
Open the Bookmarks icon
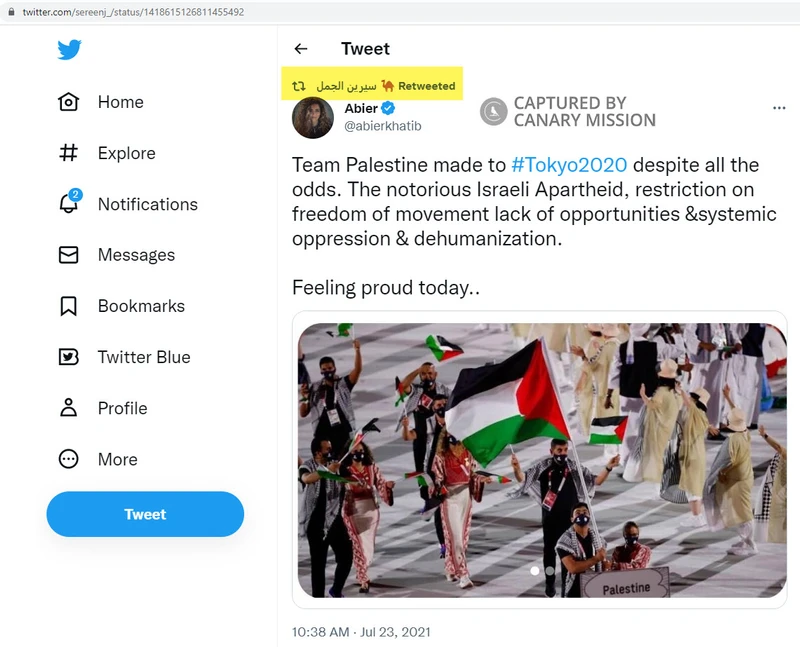coord(68,306)
